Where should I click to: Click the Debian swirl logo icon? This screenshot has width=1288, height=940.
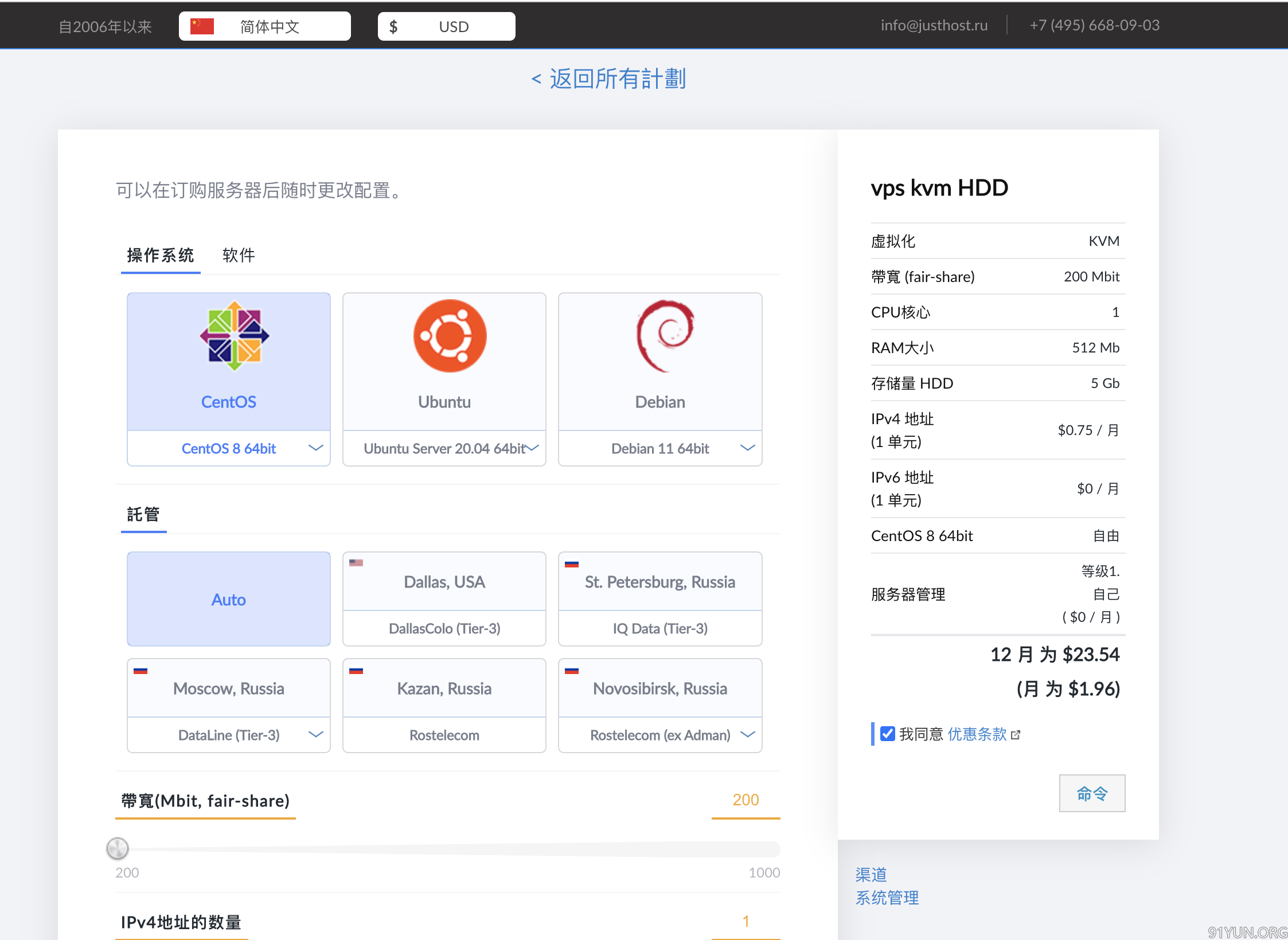pyautogui.click(x=665, y=336)
